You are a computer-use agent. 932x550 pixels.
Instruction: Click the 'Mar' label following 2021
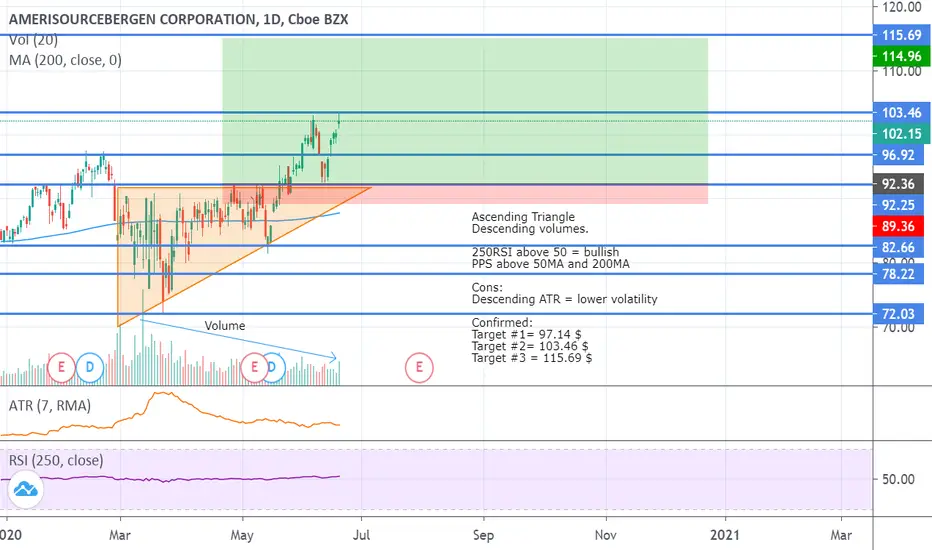click(841, 535)
